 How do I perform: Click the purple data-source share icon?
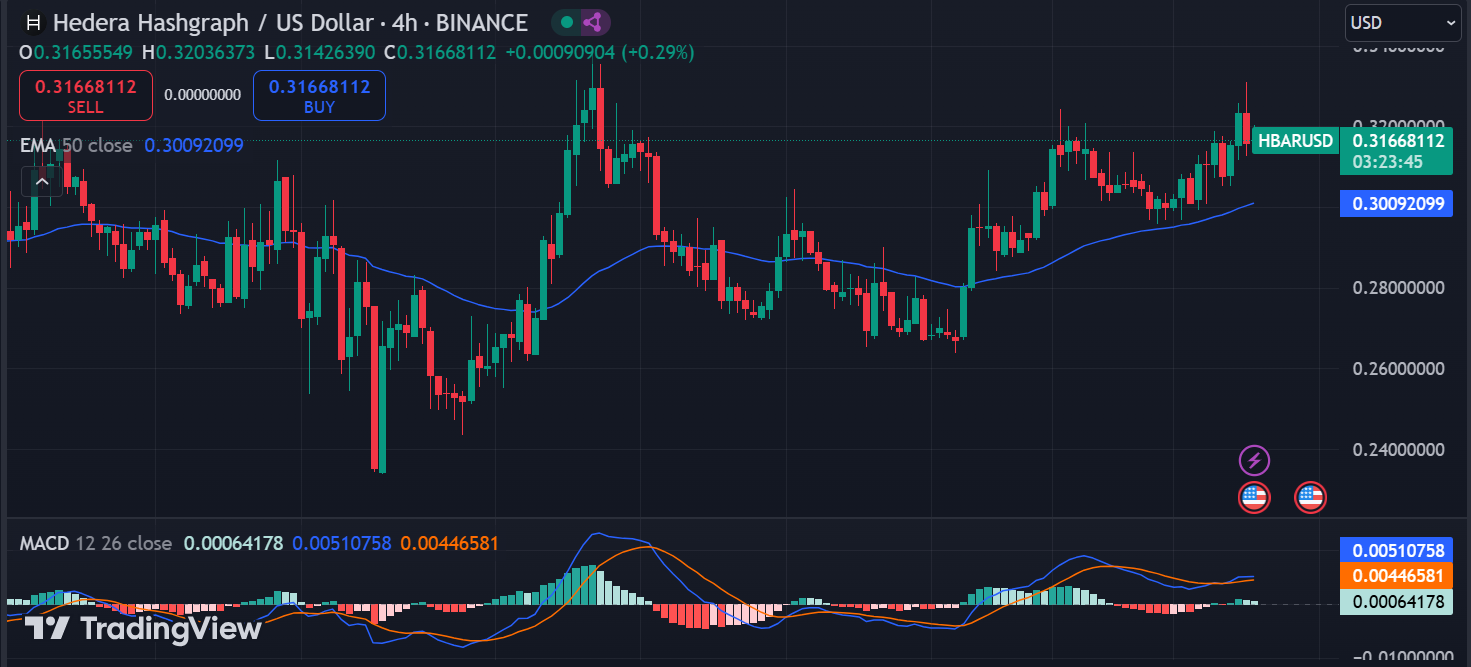tap(593, 22)
